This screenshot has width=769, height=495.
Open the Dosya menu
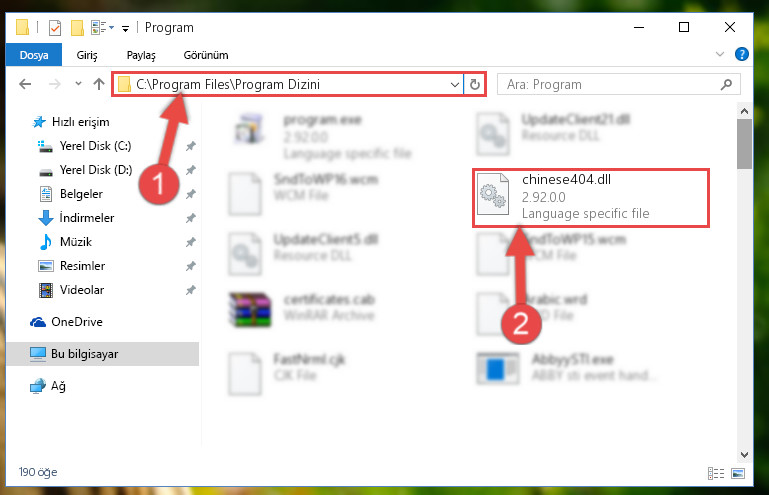(x=34, y=54)
